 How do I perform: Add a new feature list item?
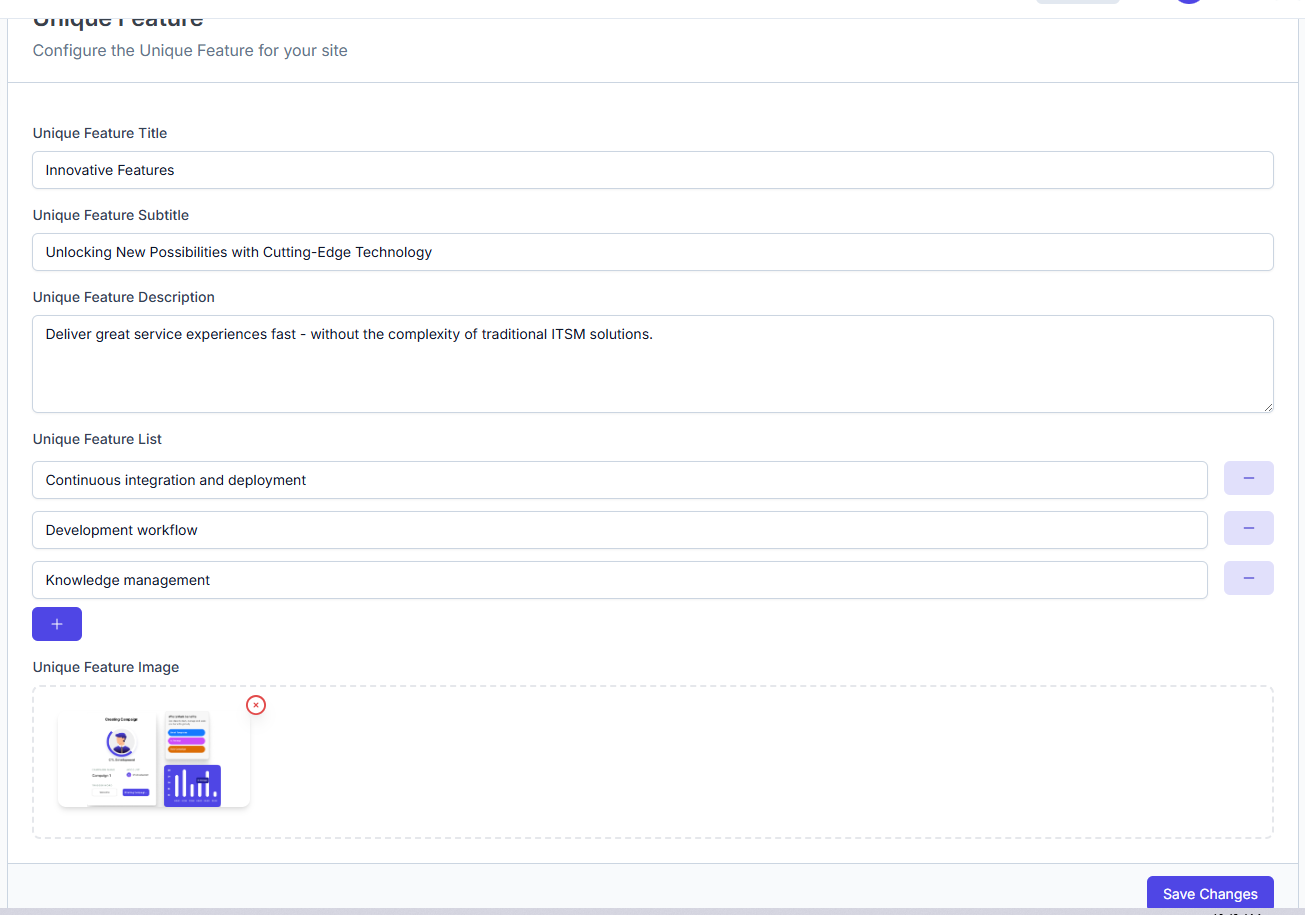click(57, 624)
